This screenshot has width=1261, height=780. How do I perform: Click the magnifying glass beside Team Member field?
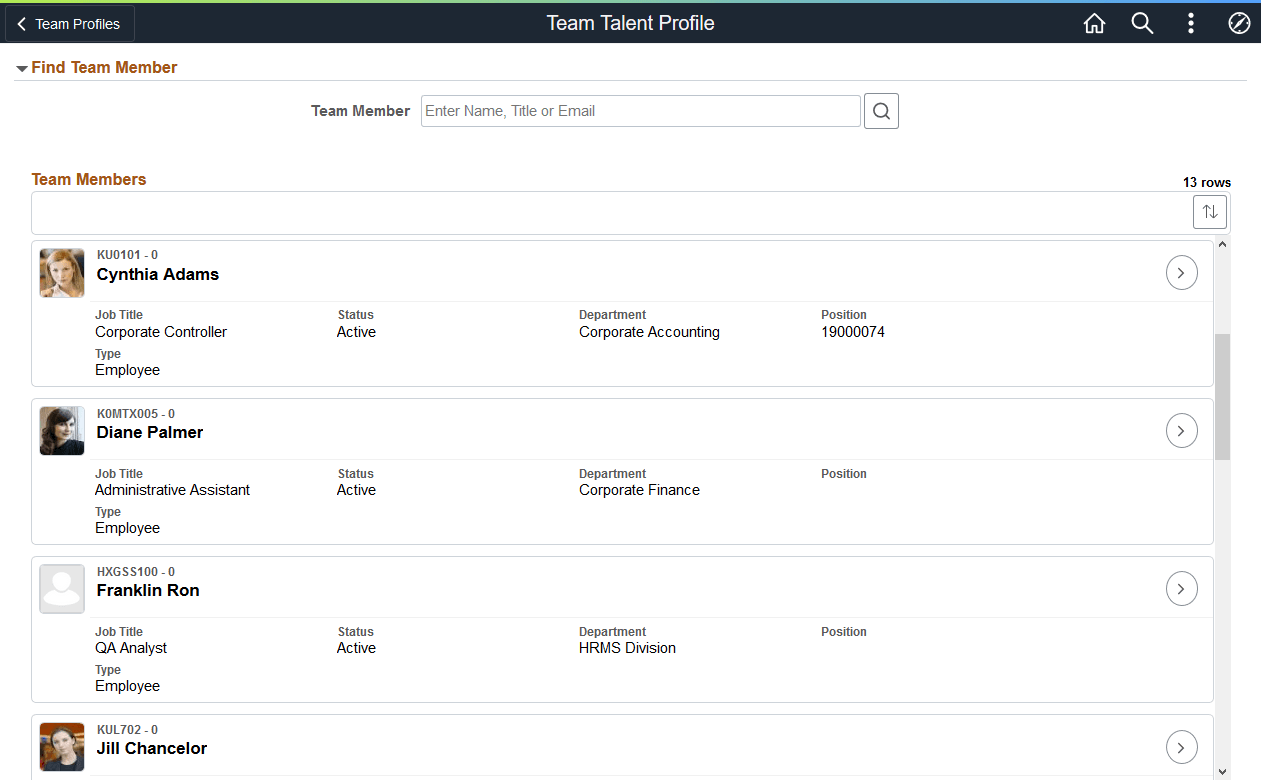pos(881,111)
